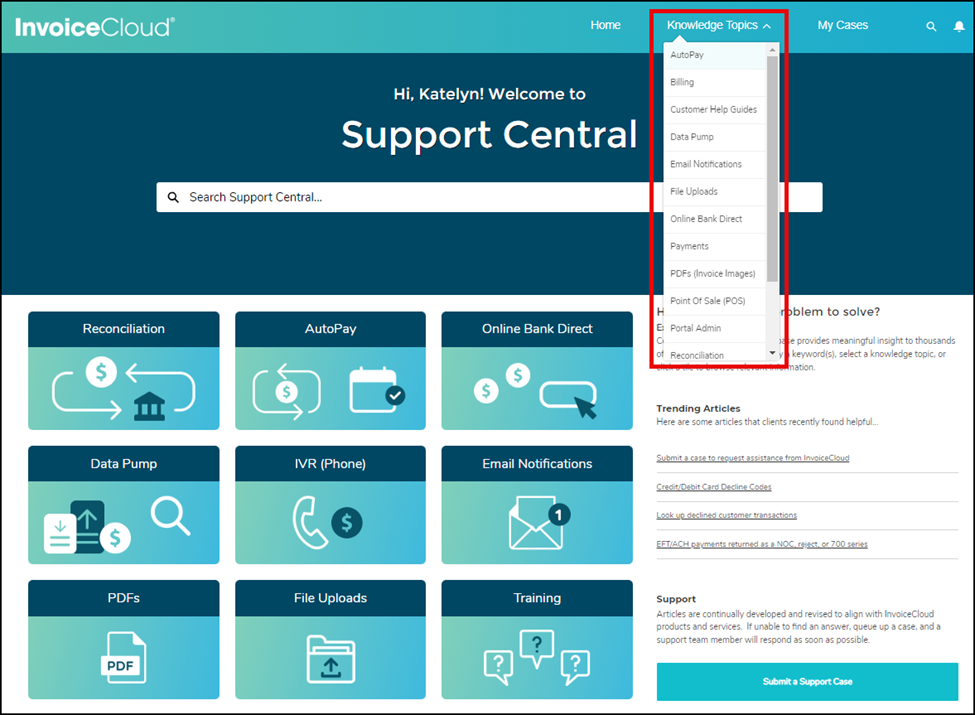Click the 'Trending Articles' heading text
This screenshot has width=975, height=715.
point(698,408)
